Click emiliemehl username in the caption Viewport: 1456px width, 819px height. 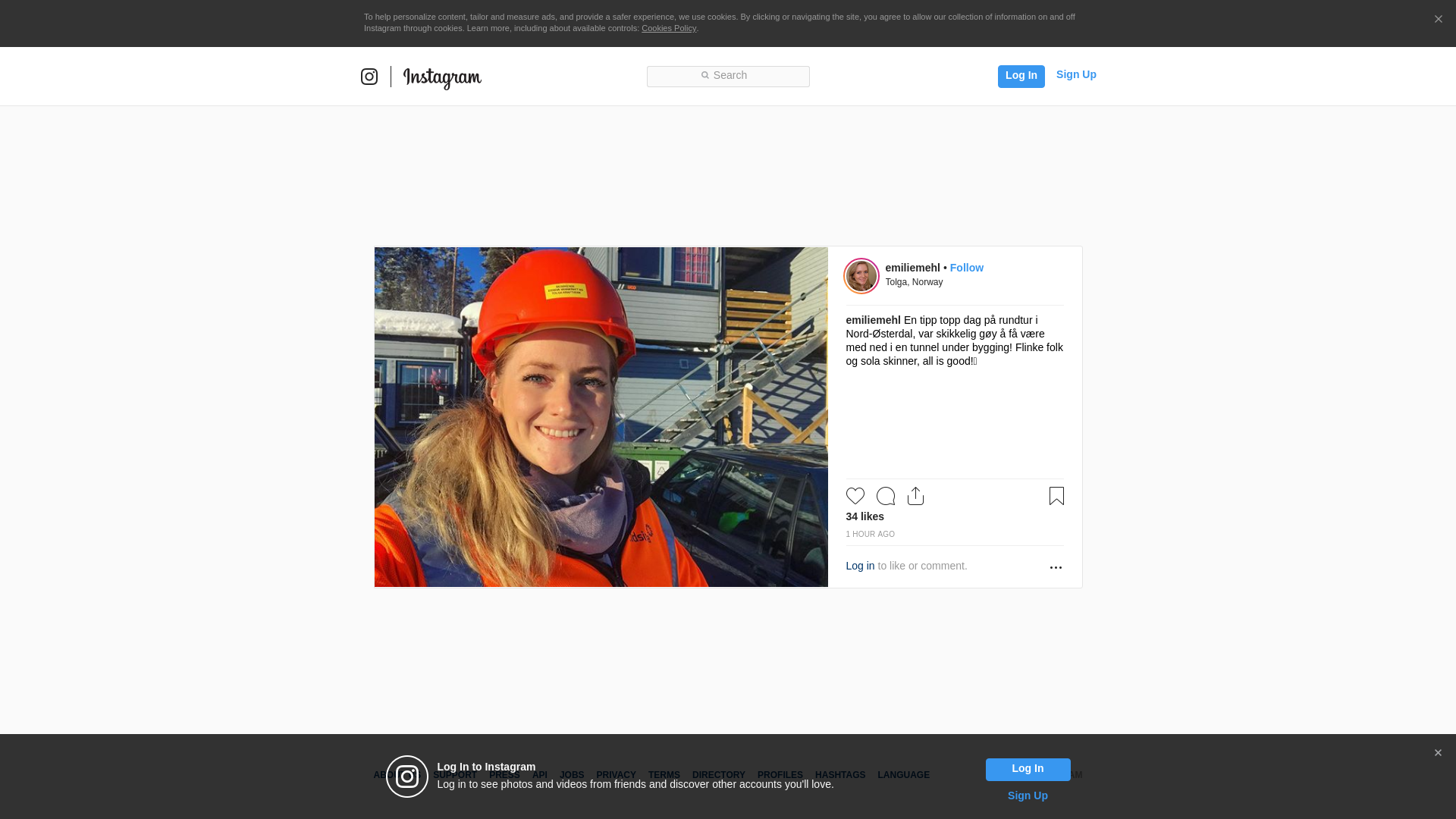coord(873,320)
